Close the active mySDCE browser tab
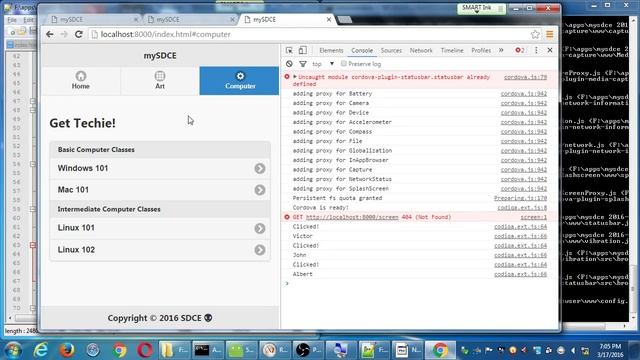The image size is (640, 360). [329, 19]
